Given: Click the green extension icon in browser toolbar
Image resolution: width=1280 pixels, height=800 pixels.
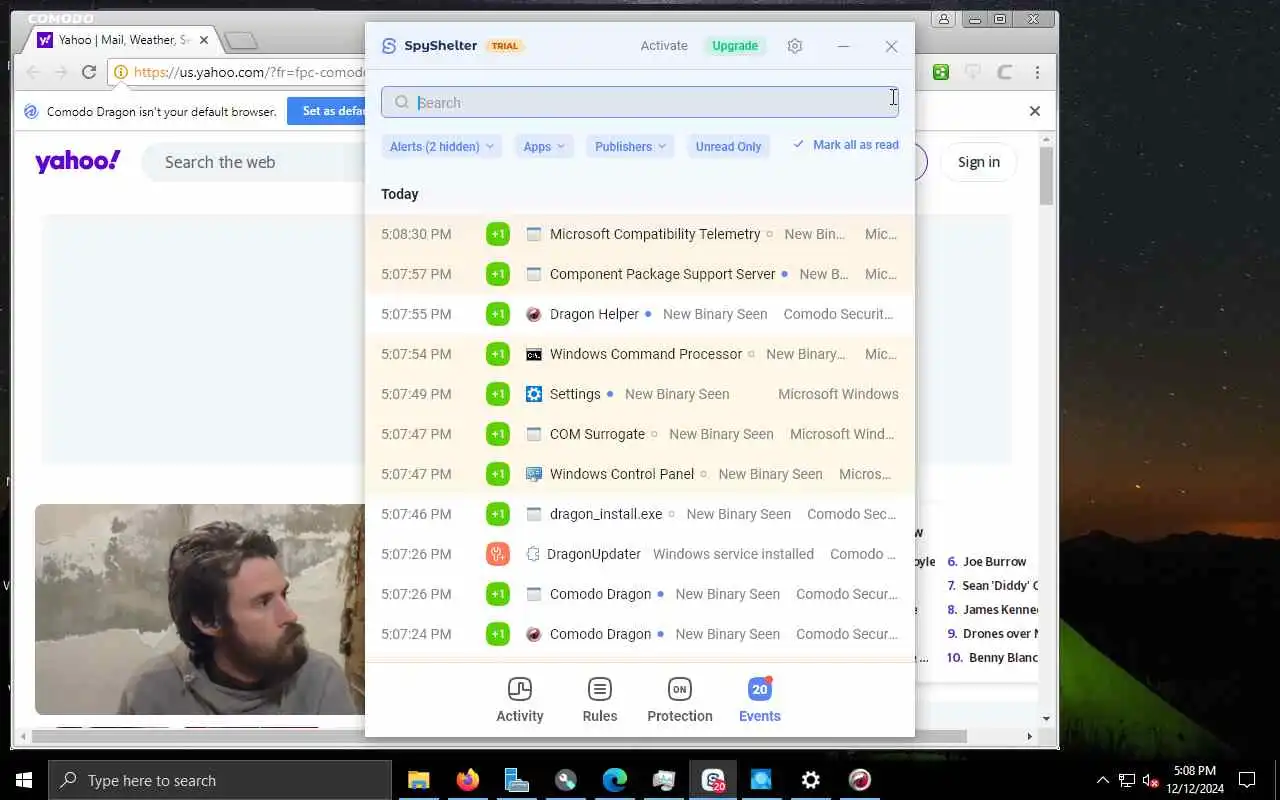Looking at the screenshot, I should coord(941,72).
